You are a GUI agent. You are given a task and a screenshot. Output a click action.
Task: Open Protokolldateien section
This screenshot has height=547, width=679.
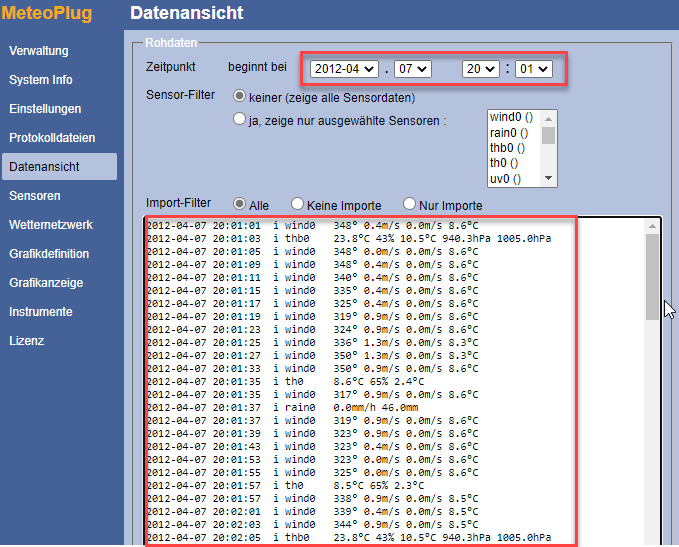pos(52,138)
